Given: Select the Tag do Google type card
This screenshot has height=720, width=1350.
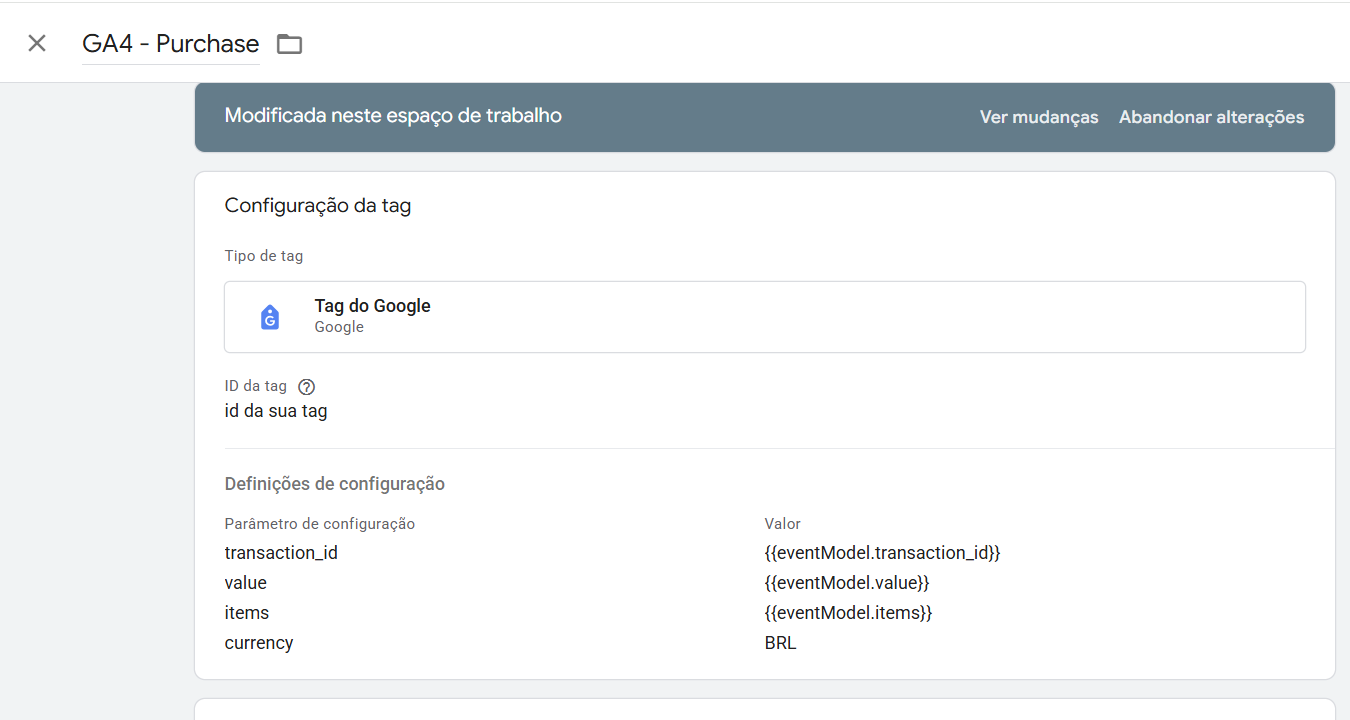Looking at the screenshot, I should pos(765,317).
